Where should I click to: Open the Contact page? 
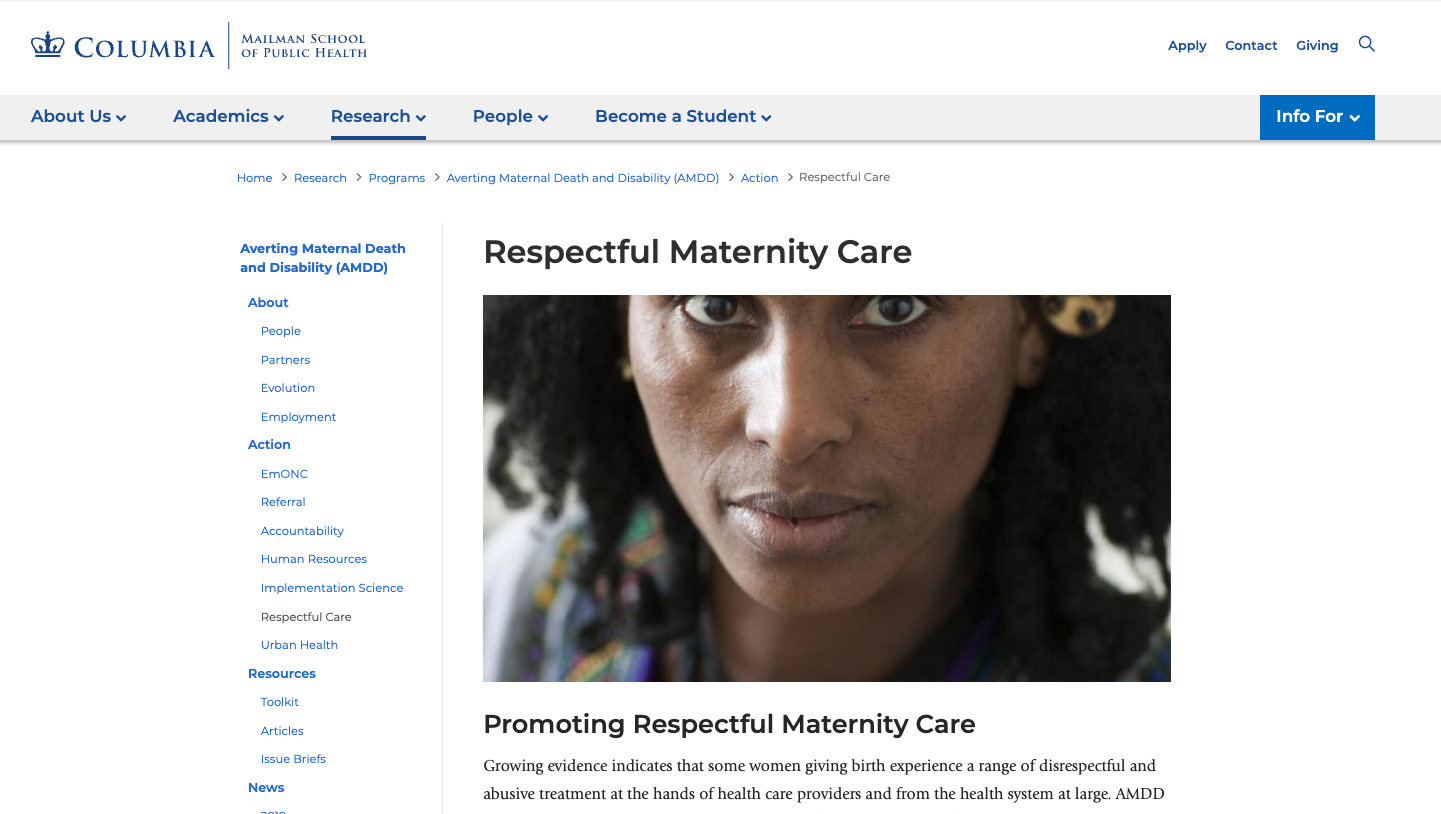click(1251, 45)
